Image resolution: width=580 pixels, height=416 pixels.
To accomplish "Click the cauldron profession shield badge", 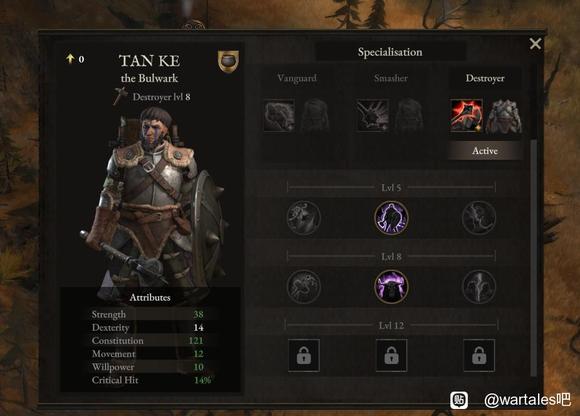I will [228, 61].
